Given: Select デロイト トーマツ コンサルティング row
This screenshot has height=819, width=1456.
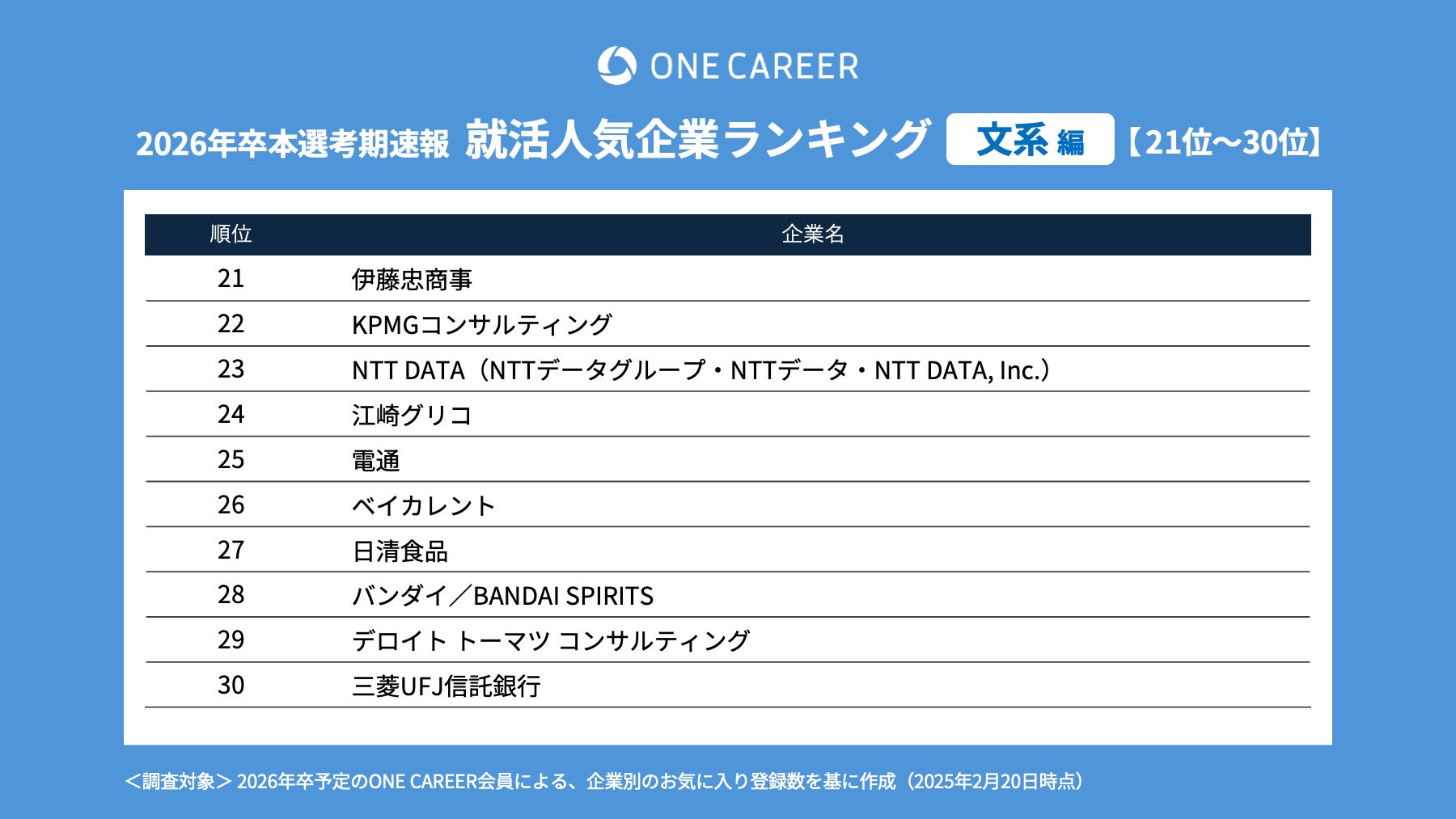Looking at the screenshot, I should [x=550, y=641].
